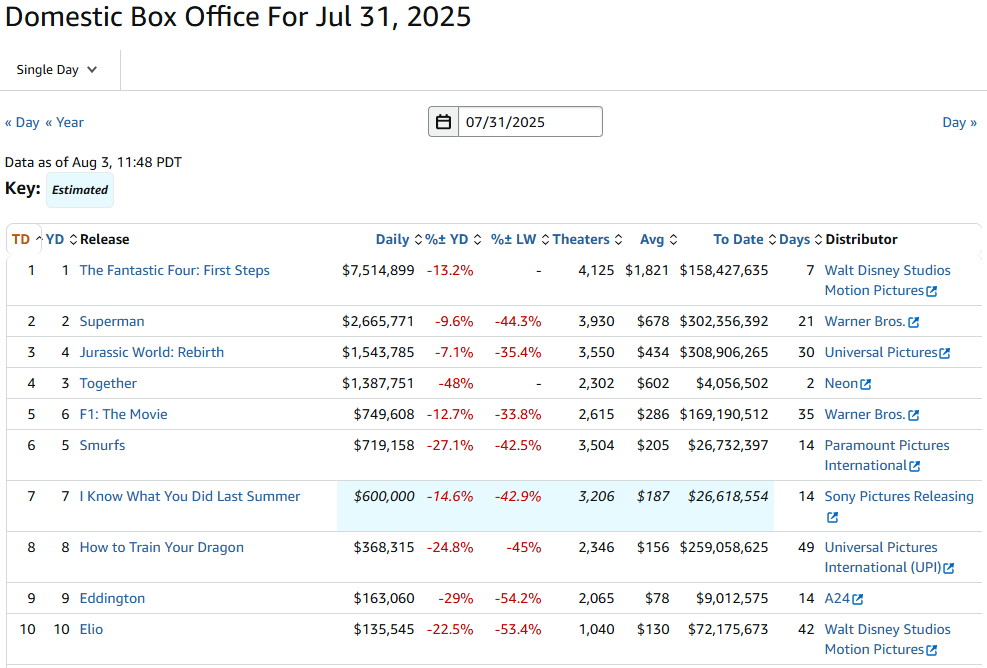Edit the 07/31/2025 date field
This screenshot has height=668, width=987.
(x=530, y=122)
